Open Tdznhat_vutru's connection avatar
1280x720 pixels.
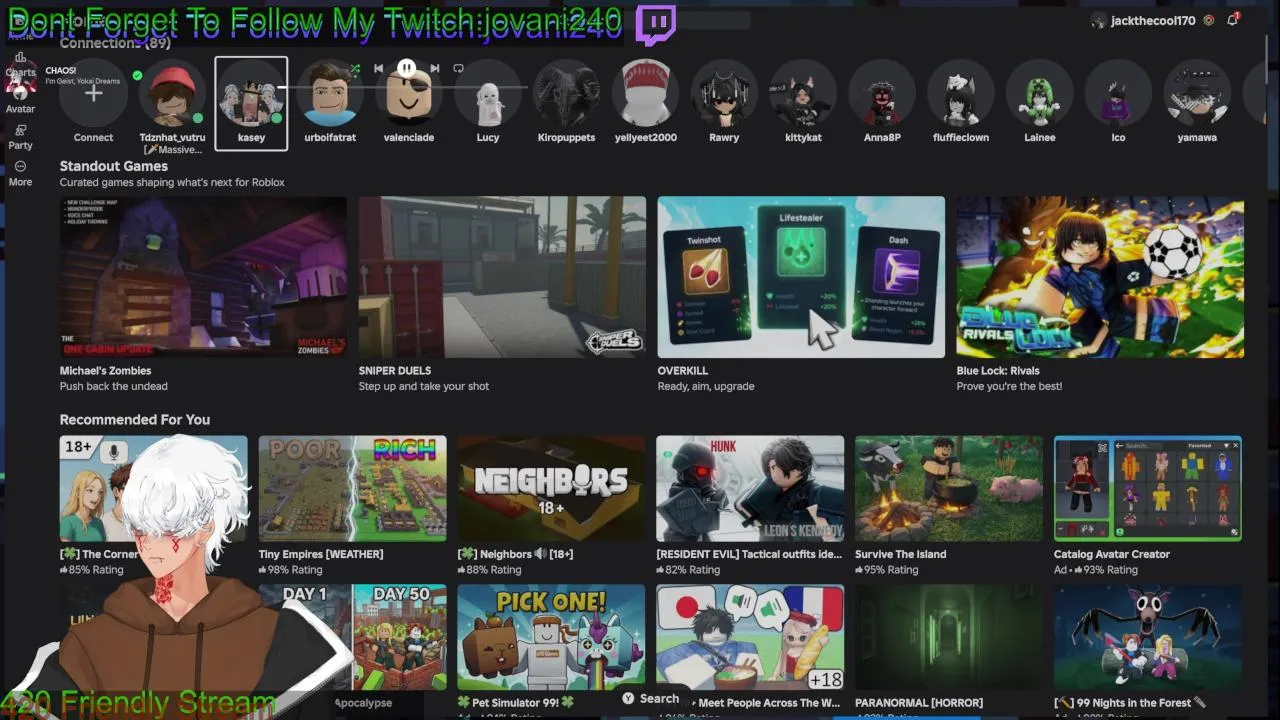click(x=172, y=94)
